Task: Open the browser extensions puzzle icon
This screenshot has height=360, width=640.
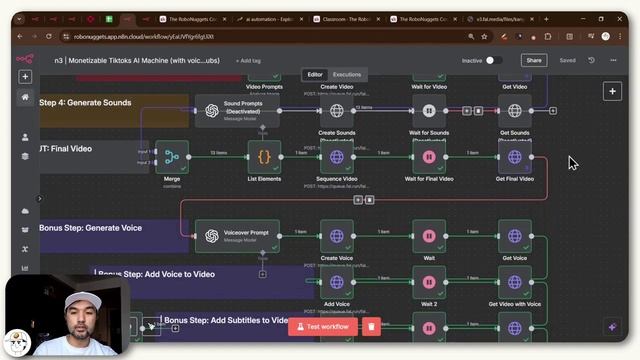Action: (x=548, y=37)
